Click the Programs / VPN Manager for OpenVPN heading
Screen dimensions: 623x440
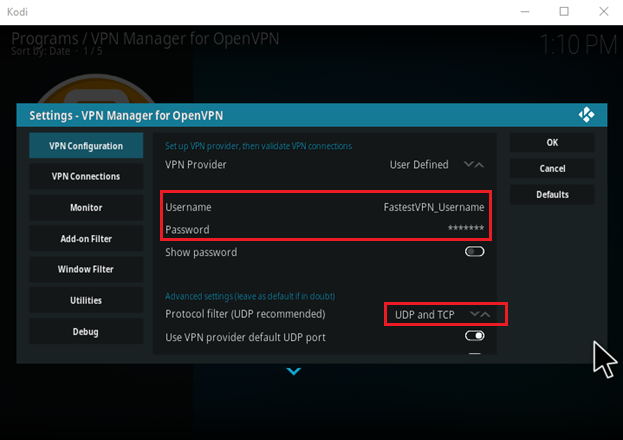145,39
